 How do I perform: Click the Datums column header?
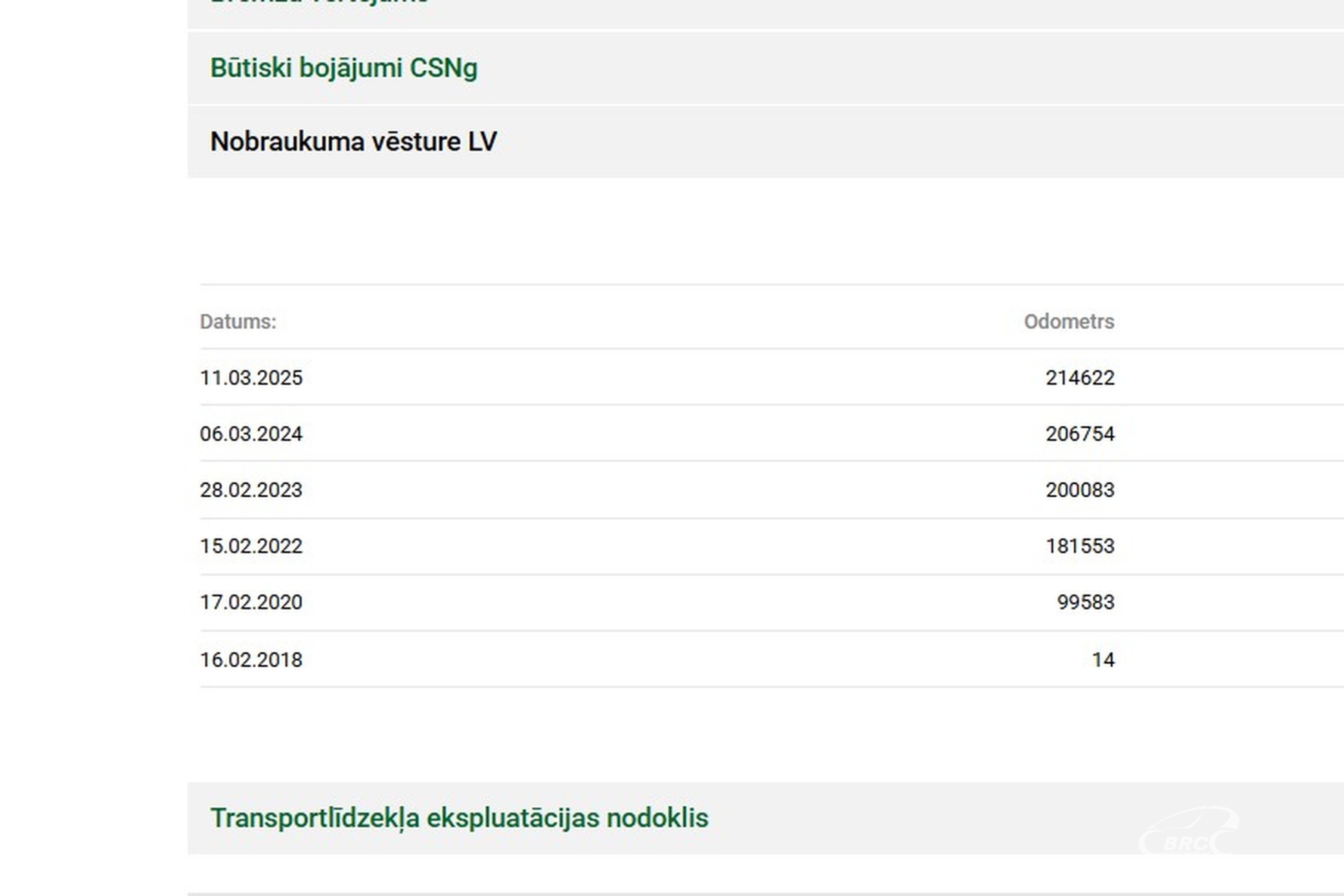238,322
